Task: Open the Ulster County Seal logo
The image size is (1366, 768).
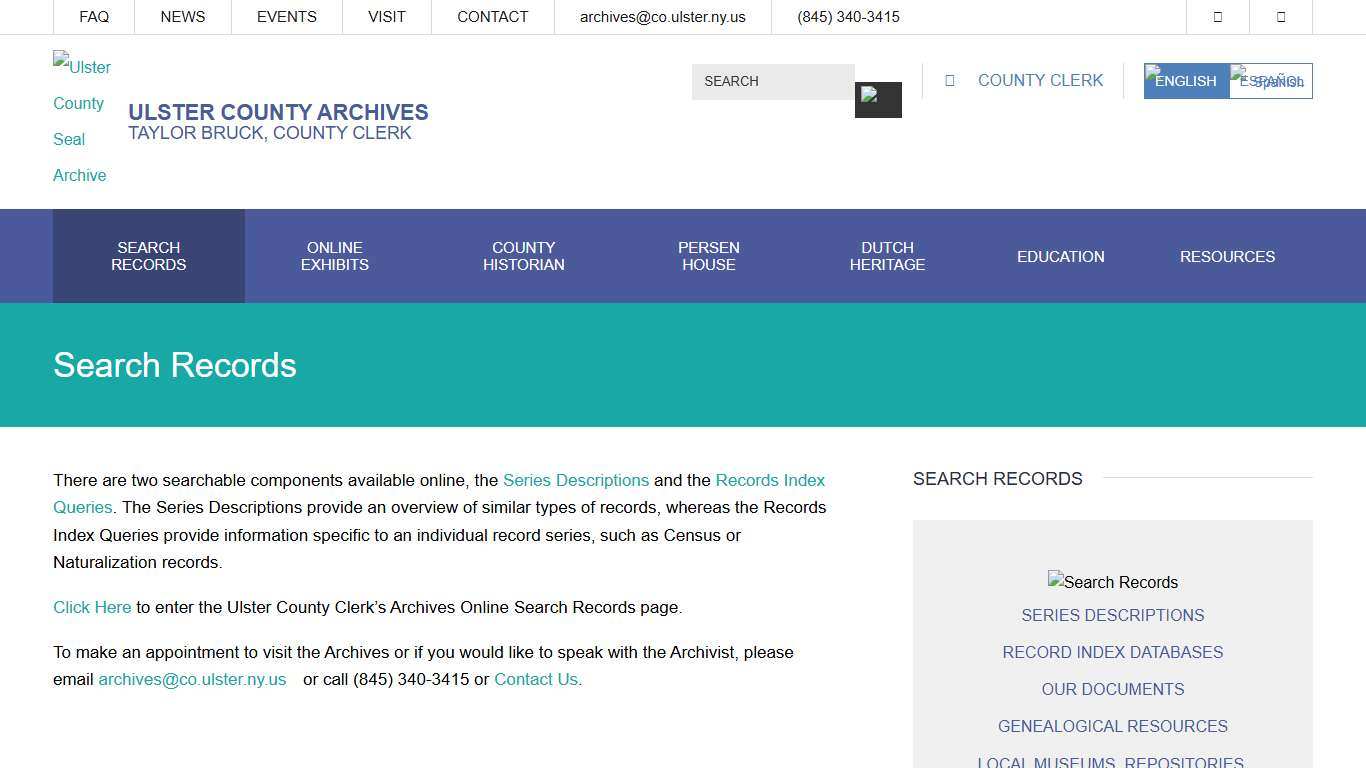Action: (x=80, y=120)
